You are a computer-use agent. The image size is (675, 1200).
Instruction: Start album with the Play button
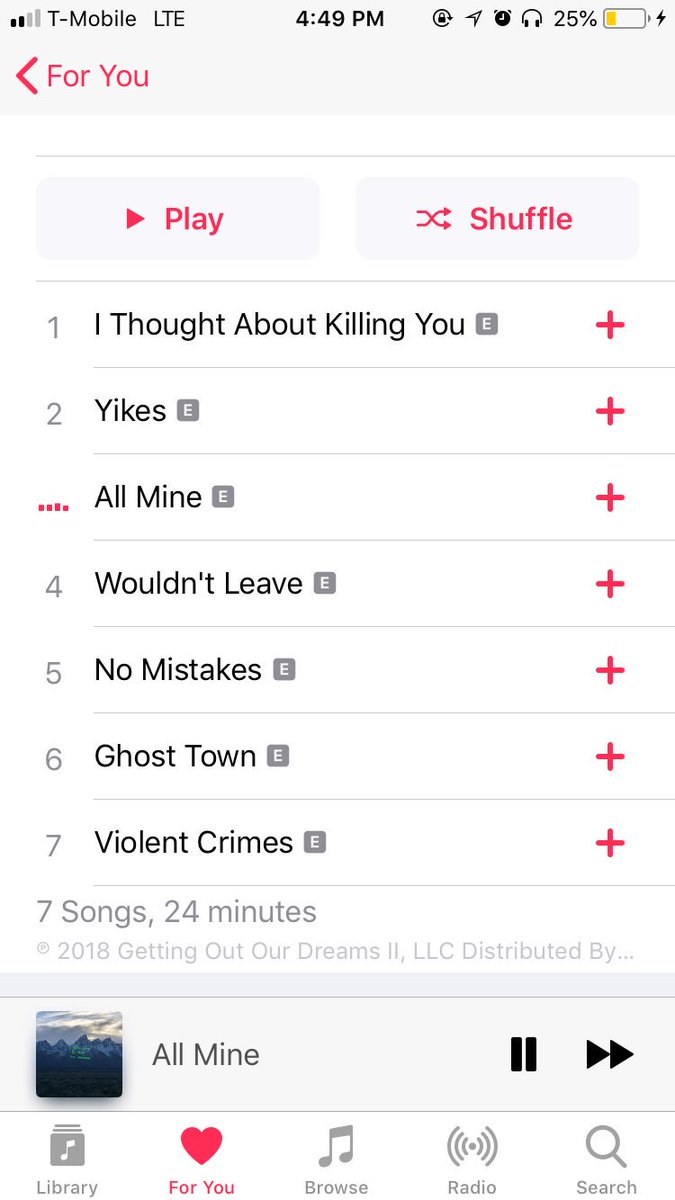pyautogui.click(x=178, y=219)
